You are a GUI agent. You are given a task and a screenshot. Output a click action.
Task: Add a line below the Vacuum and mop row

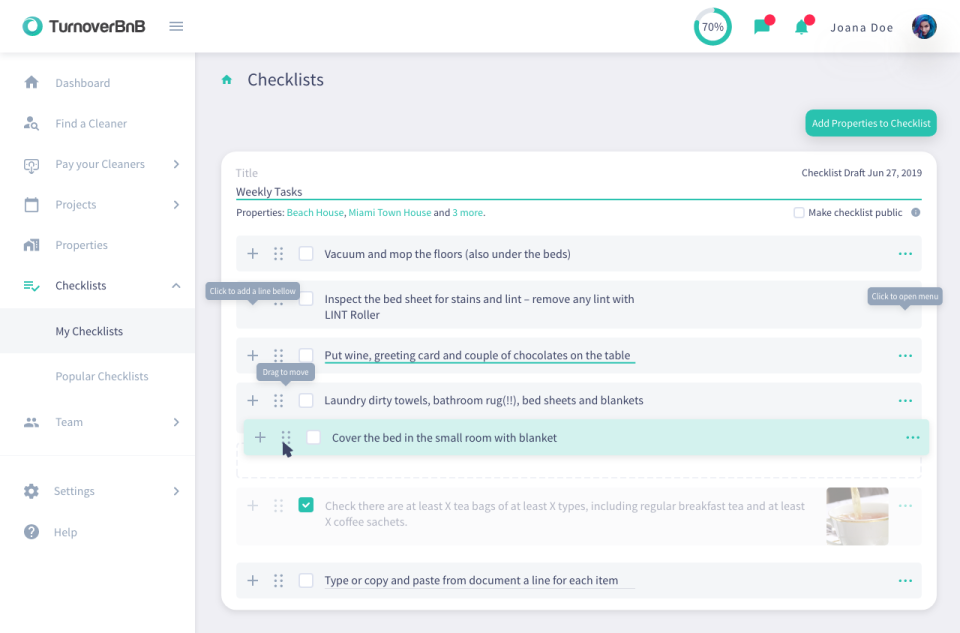pos(252,253)
